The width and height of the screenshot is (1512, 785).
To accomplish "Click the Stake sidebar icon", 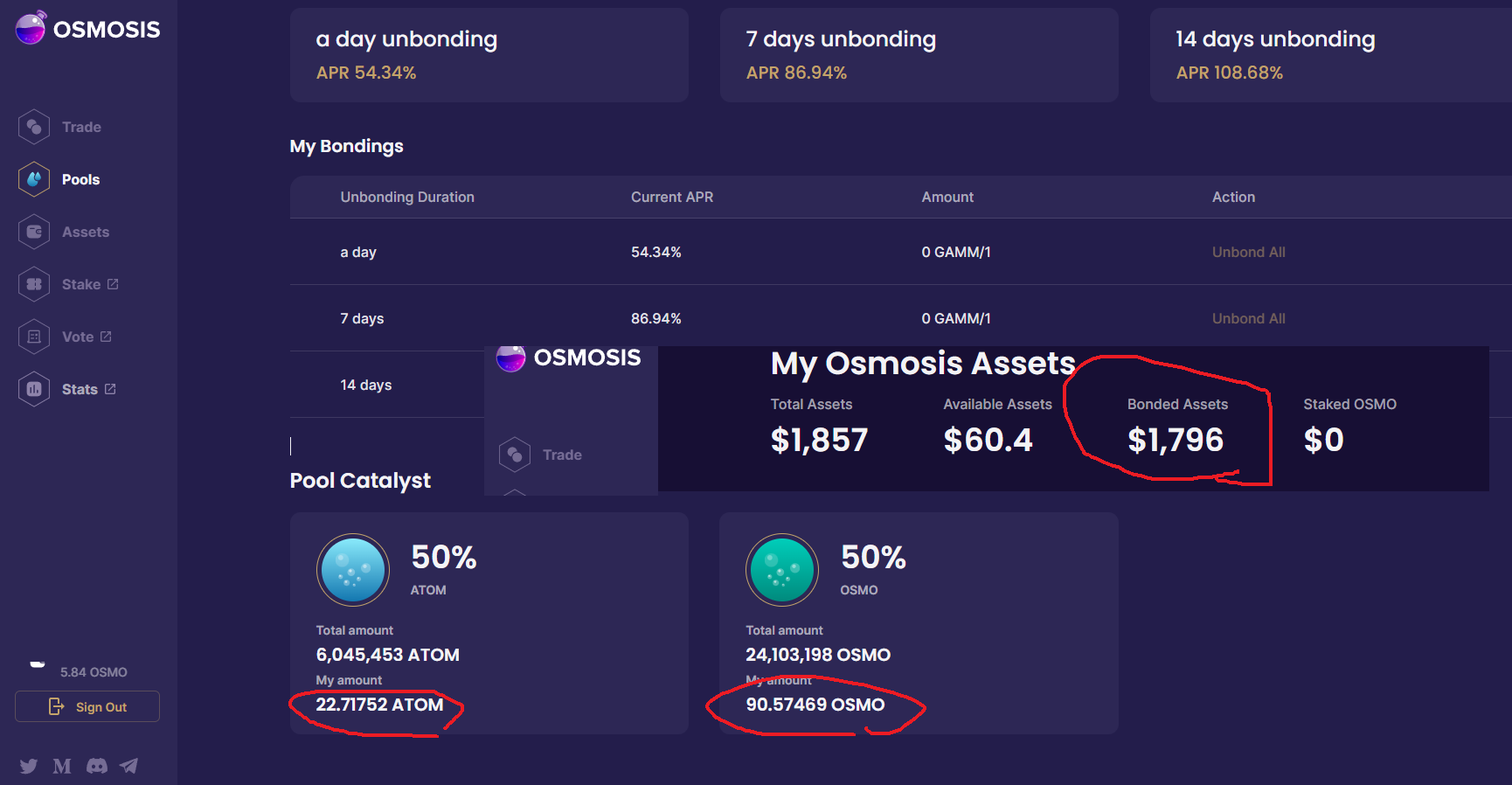I will click(33, 284).
